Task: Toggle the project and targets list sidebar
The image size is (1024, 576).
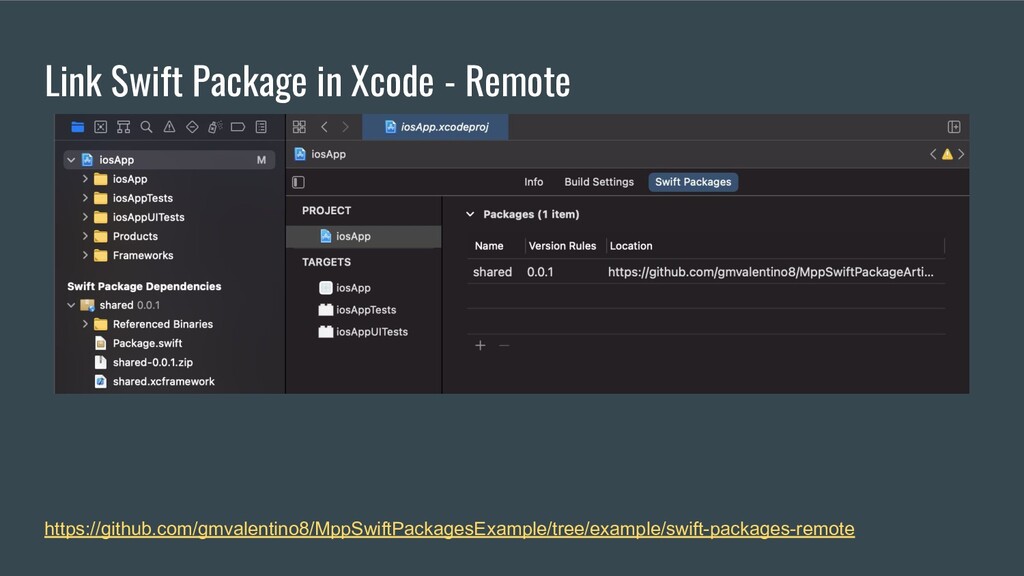Action: [x=298, y=182]
